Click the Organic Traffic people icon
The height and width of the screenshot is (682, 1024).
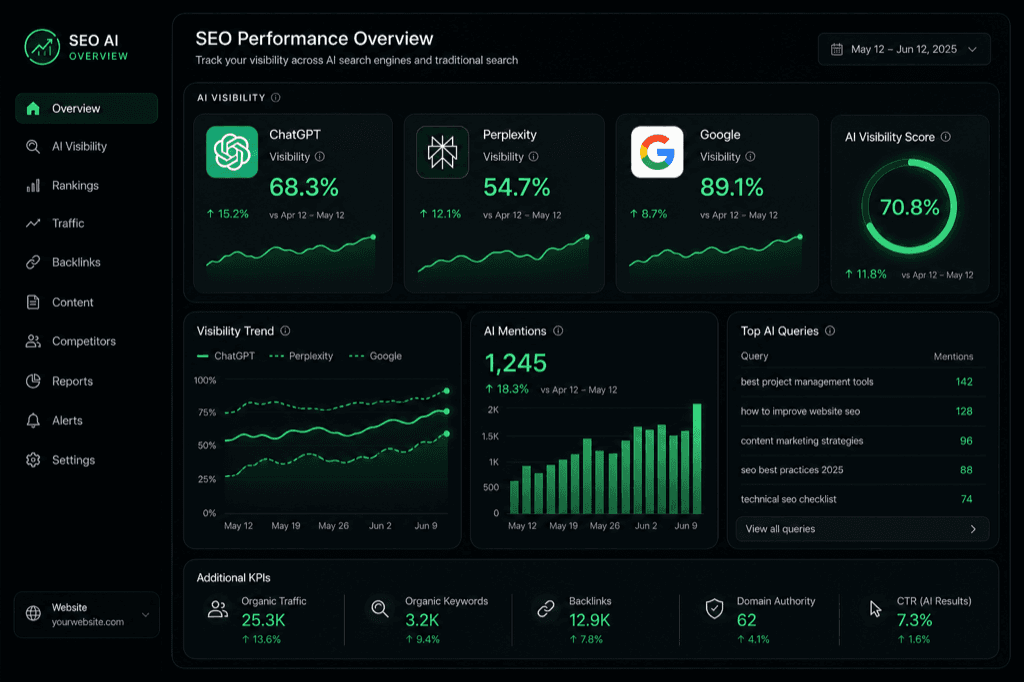[217, 609]
